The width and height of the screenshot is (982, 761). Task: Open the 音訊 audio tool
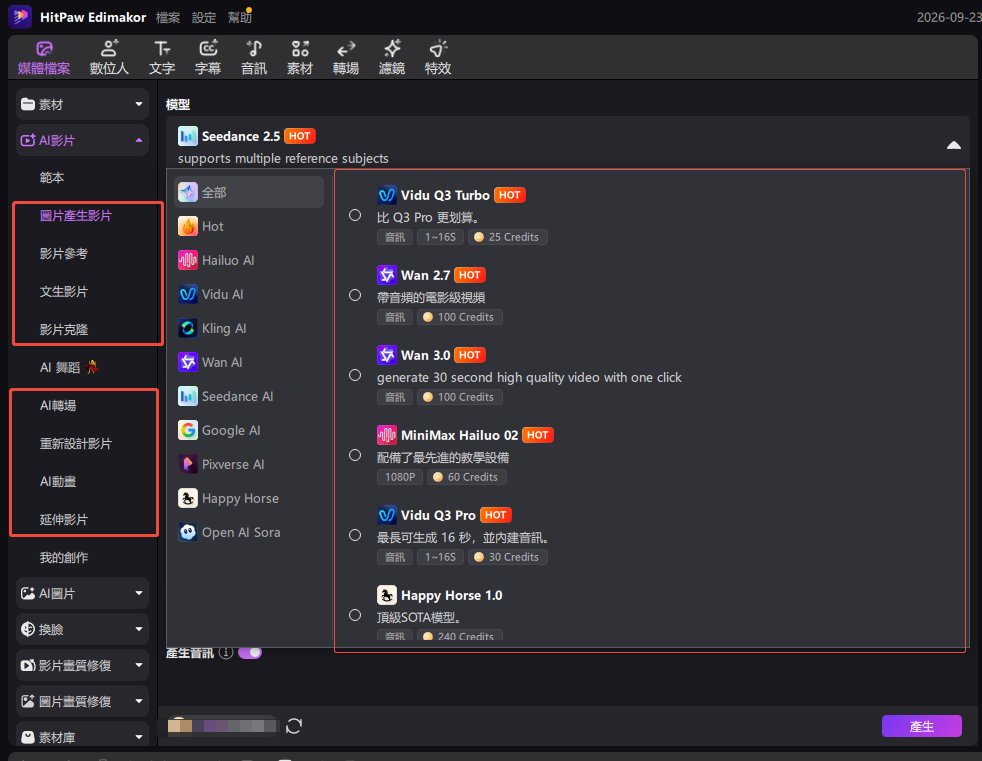(x=254, y=58)
